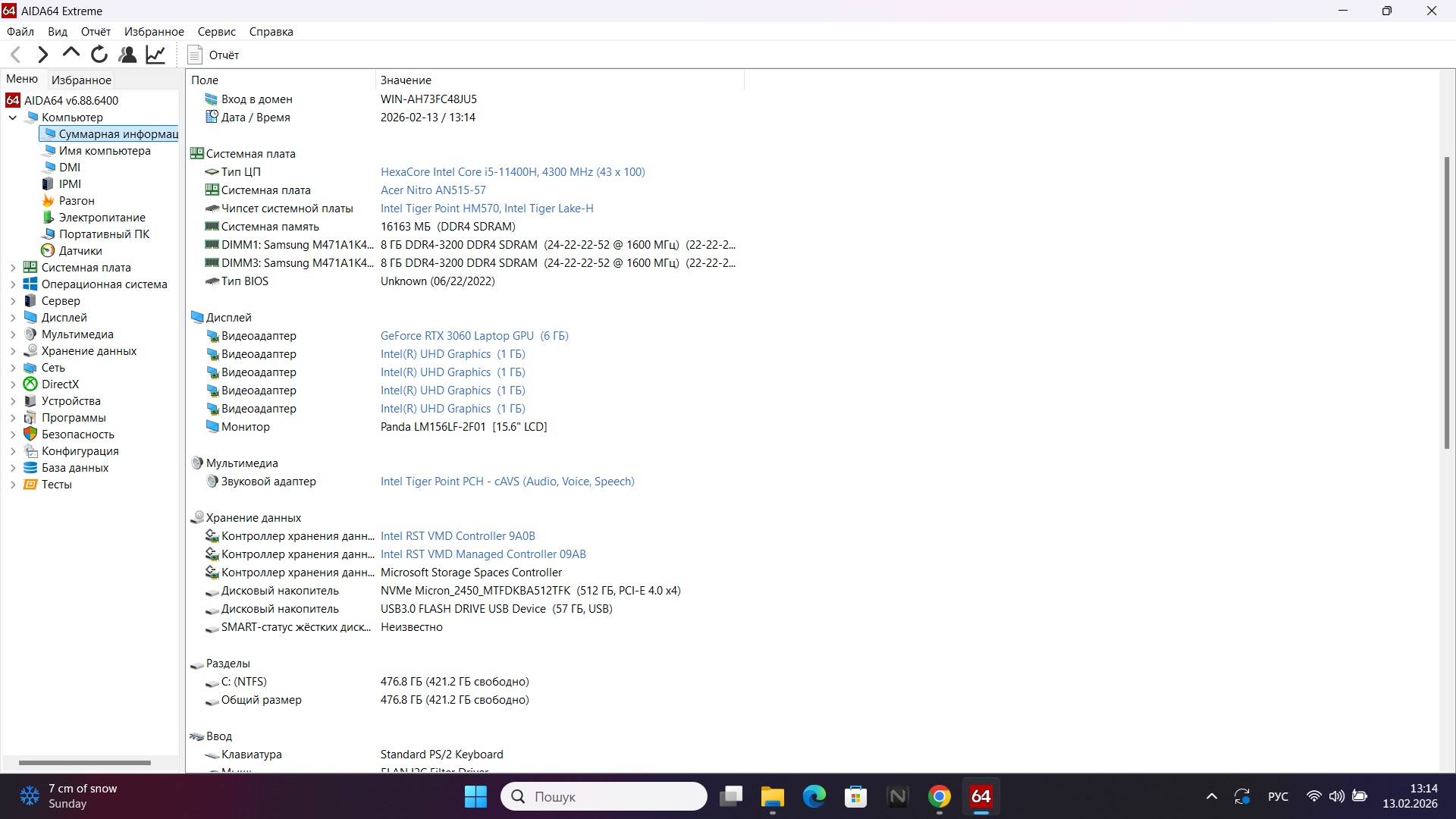The height and width of the screenshot is (819, 1456).
Task: Open the Сервис menu
Action: 217,31
